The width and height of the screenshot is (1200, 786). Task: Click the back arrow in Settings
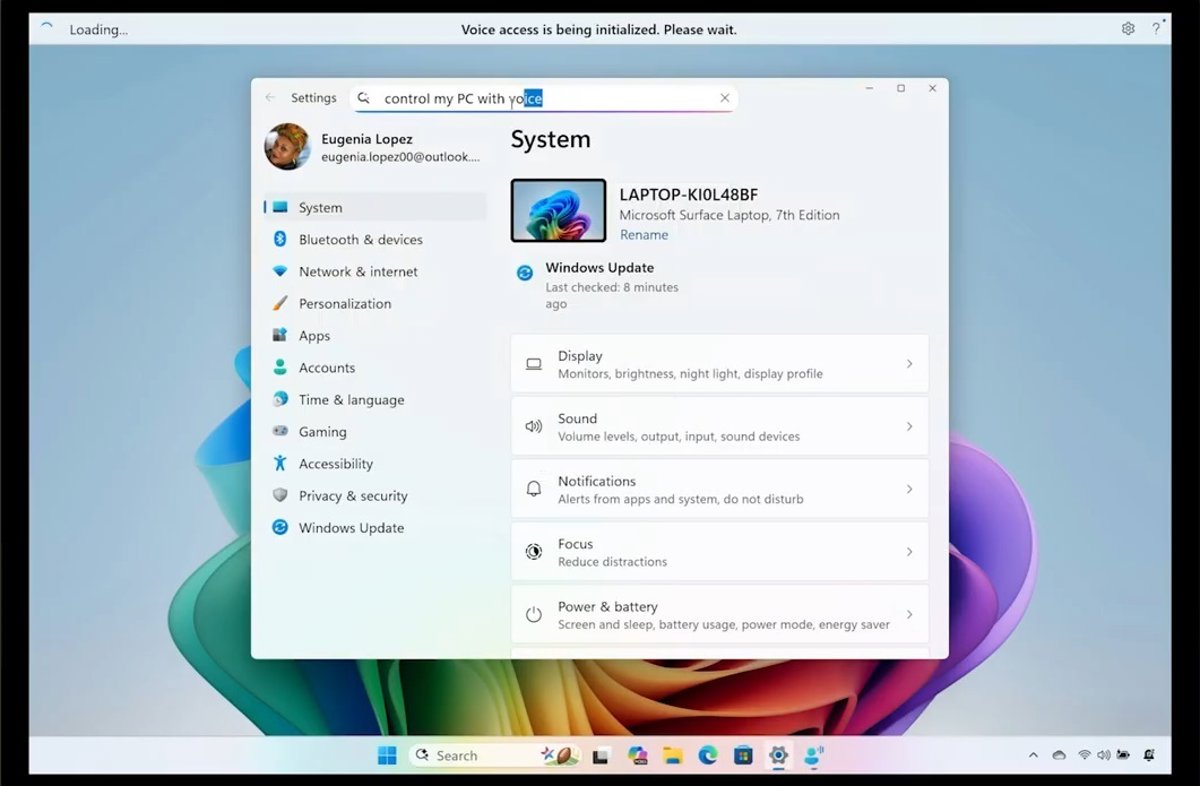coord(270,98)
